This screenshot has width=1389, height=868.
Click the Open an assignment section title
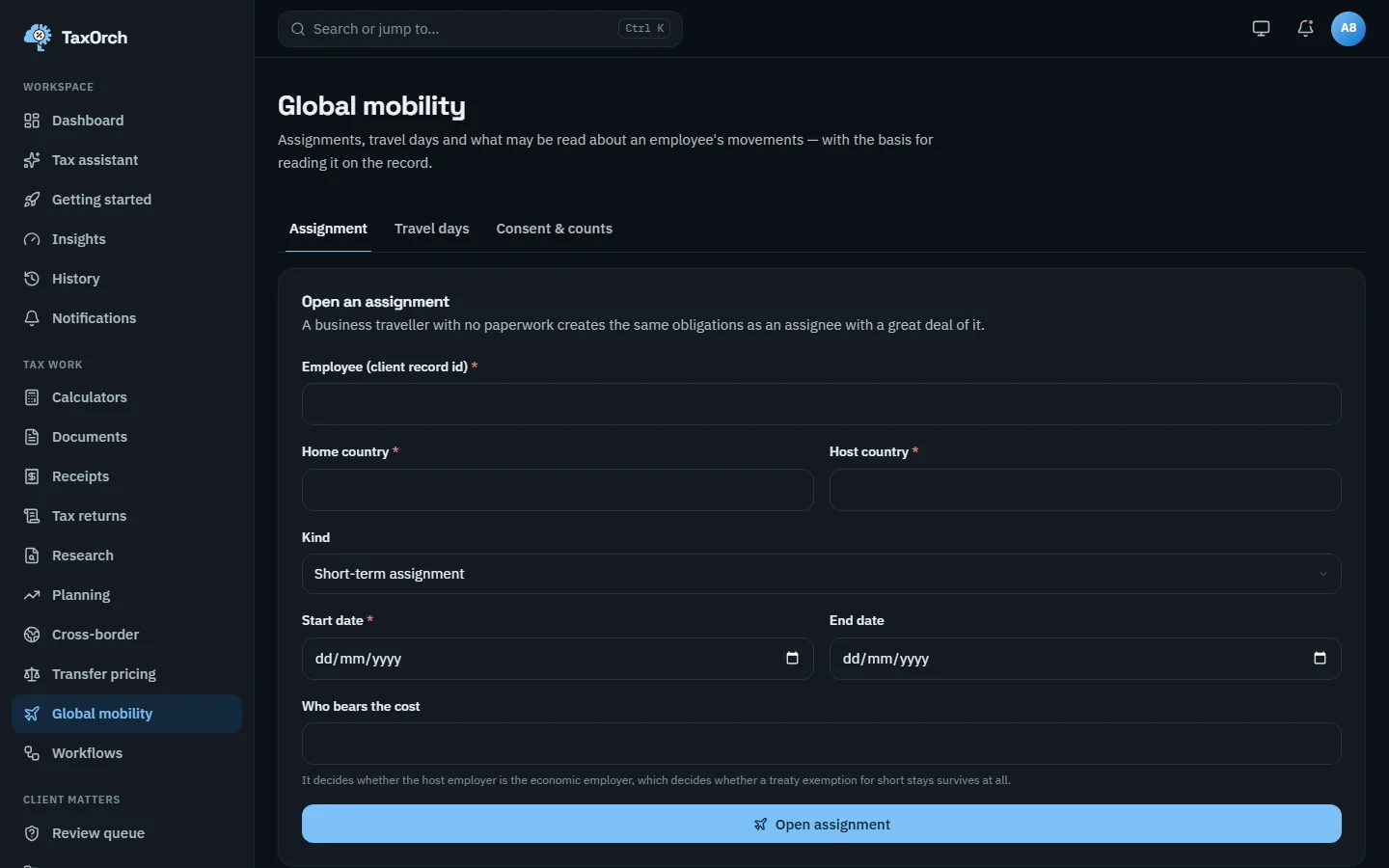click(375, 302)
